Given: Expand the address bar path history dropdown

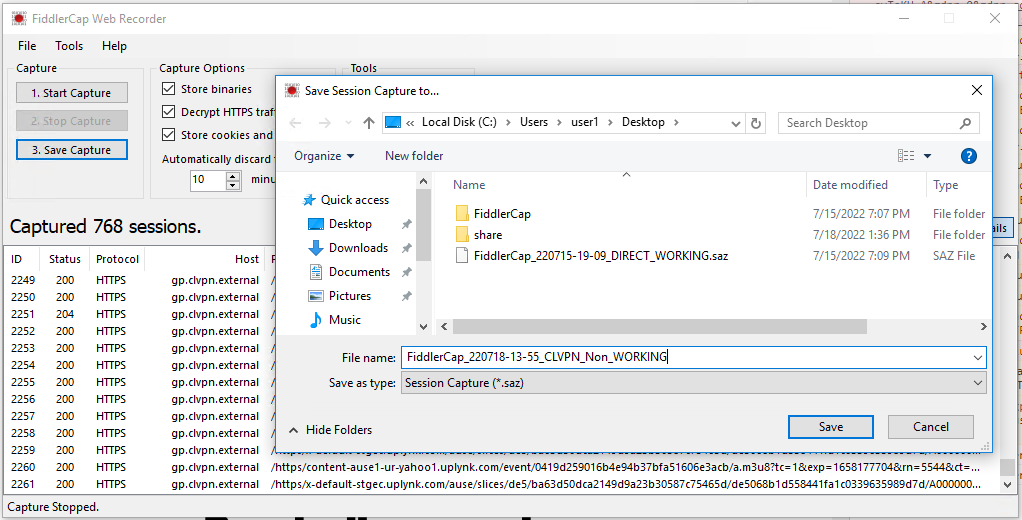Looking at the screenshot, I should coord(736,123).
